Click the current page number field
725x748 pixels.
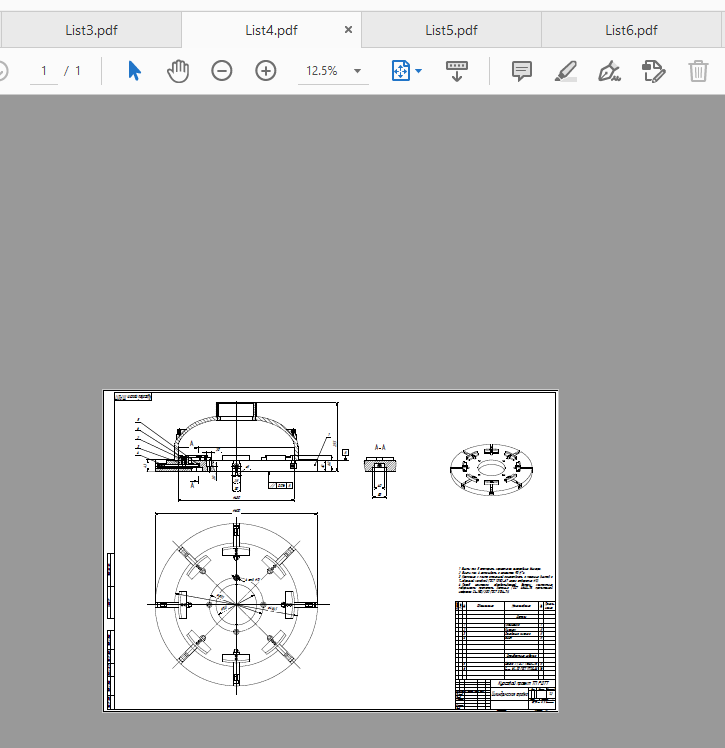44,71
